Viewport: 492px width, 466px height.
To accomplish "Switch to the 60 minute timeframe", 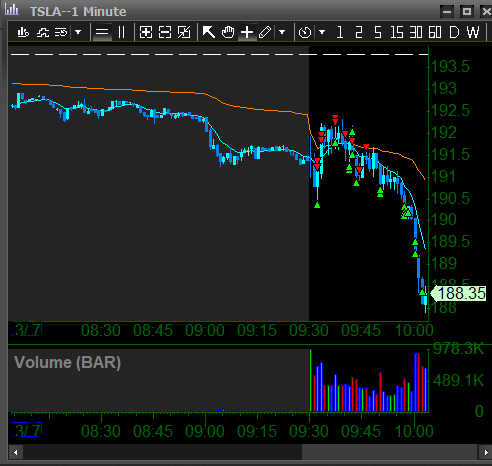I will (435, 32).
